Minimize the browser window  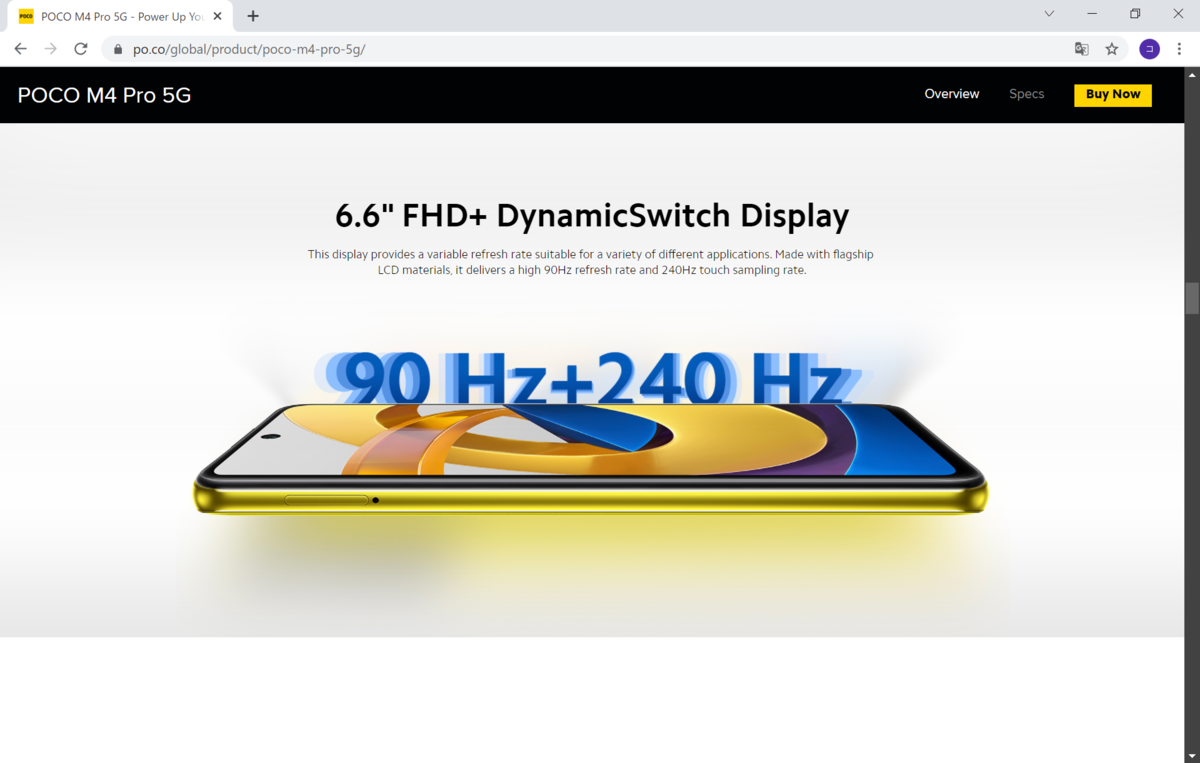tap(1092, 14)
